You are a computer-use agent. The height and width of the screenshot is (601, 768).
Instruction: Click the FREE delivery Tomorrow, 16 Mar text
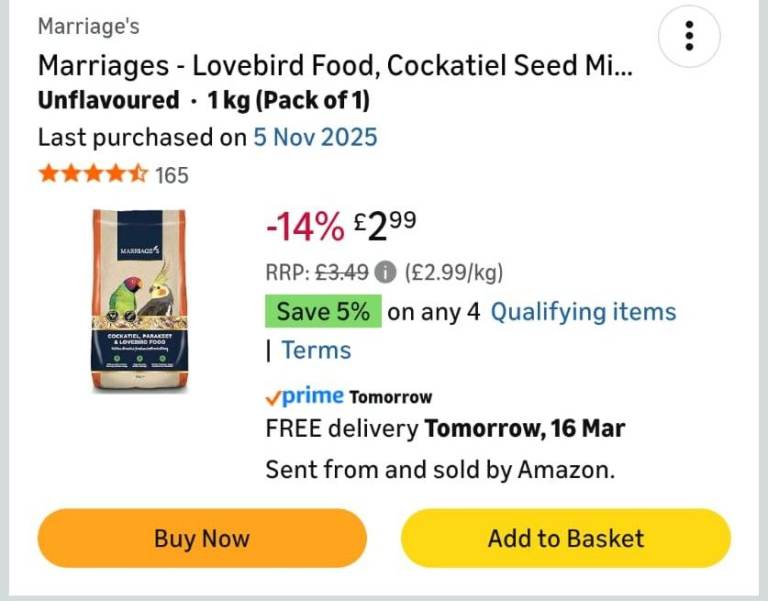point(445,429)
